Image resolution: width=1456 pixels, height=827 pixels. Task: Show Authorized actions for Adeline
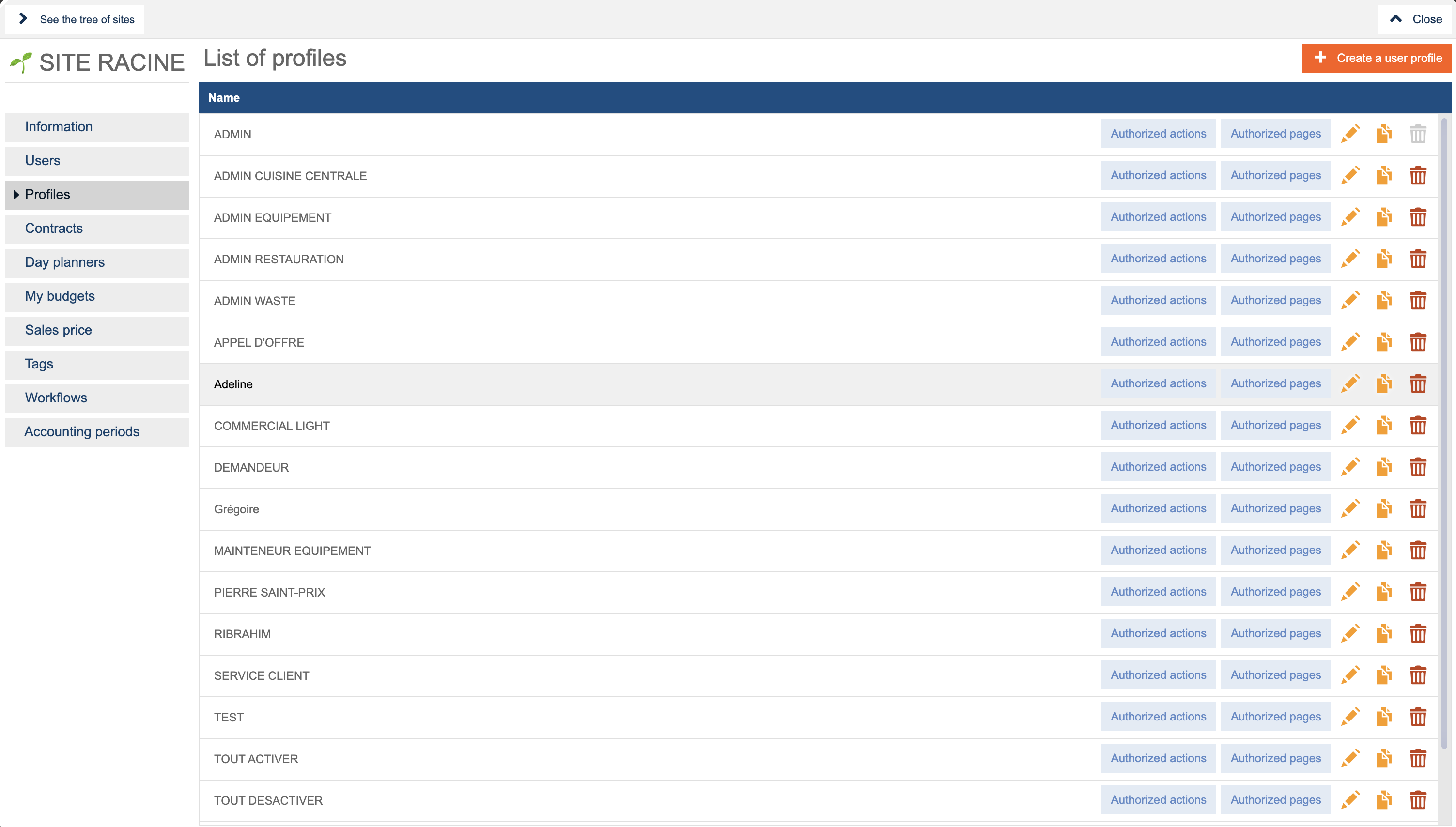[1158, 383]
